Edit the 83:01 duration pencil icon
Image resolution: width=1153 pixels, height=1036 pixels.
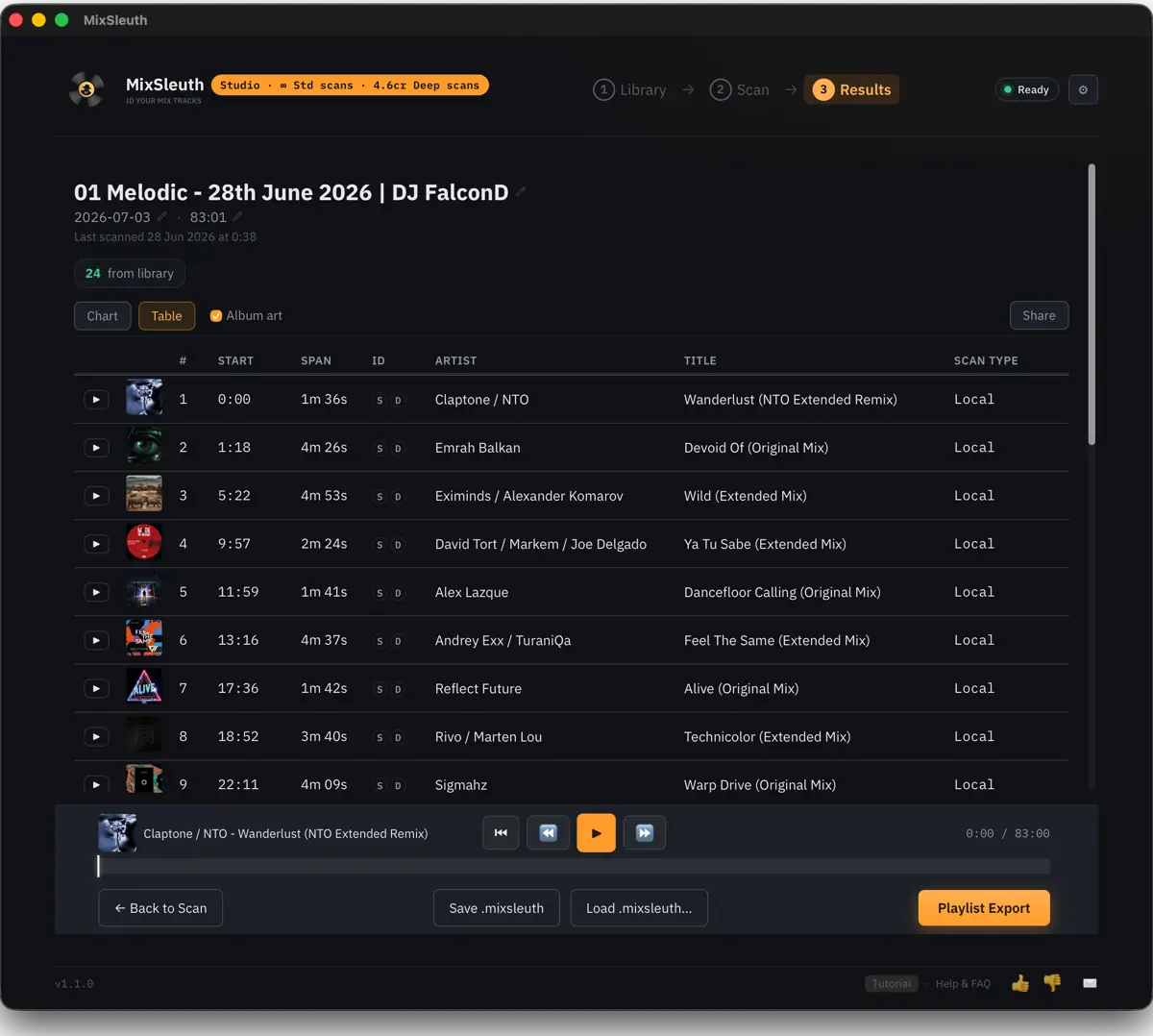pyautogui.click(x=237, y=216)
